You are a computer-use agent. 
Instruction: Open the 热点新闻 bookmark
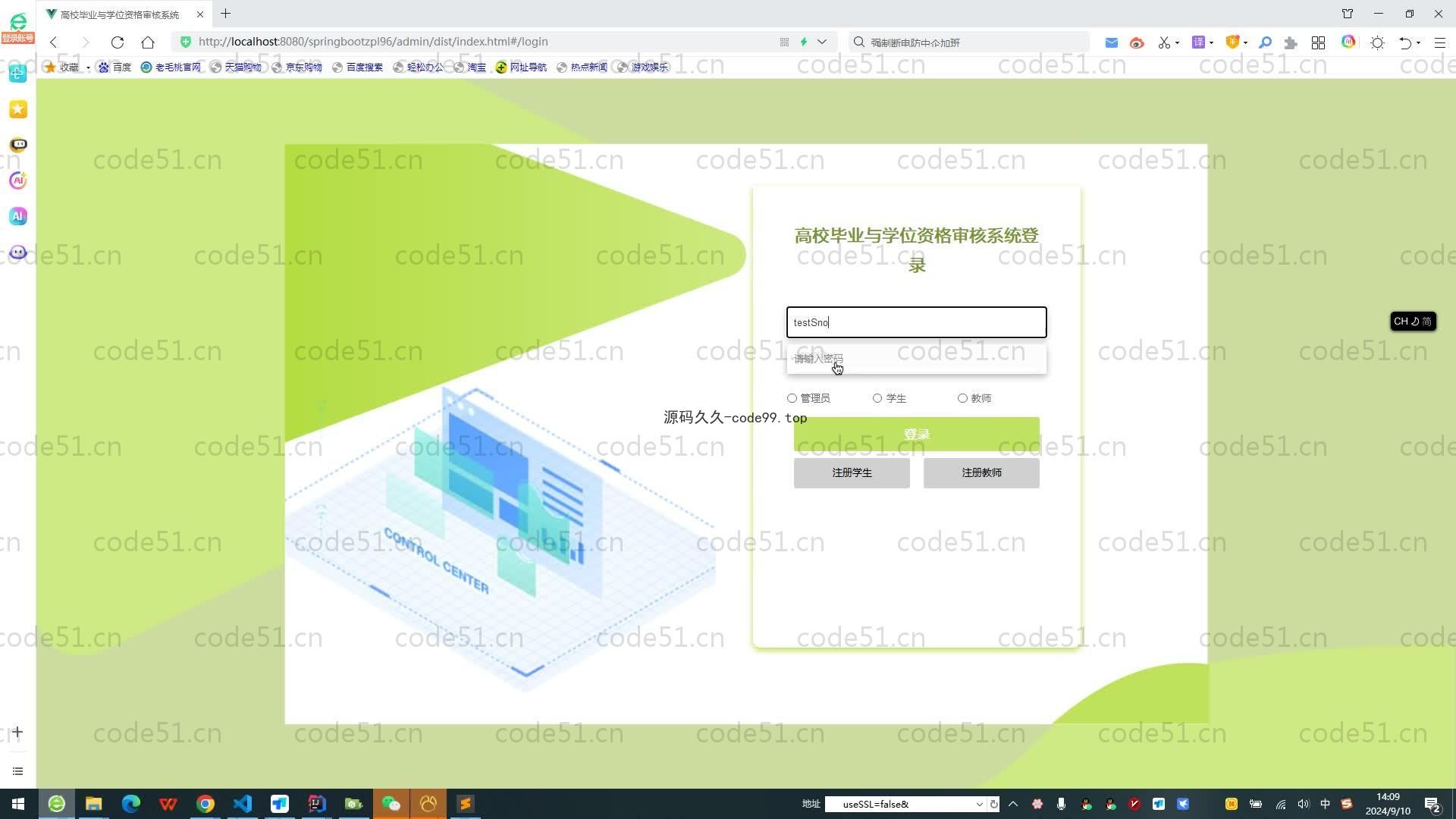pos(582,67)
